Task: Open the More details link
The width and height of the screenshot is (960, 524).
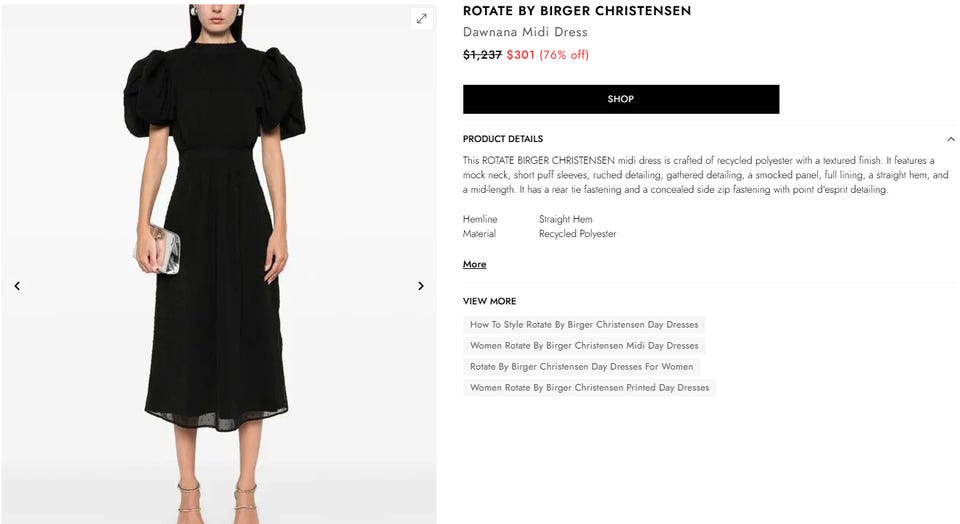Action: tap(474, 264)
